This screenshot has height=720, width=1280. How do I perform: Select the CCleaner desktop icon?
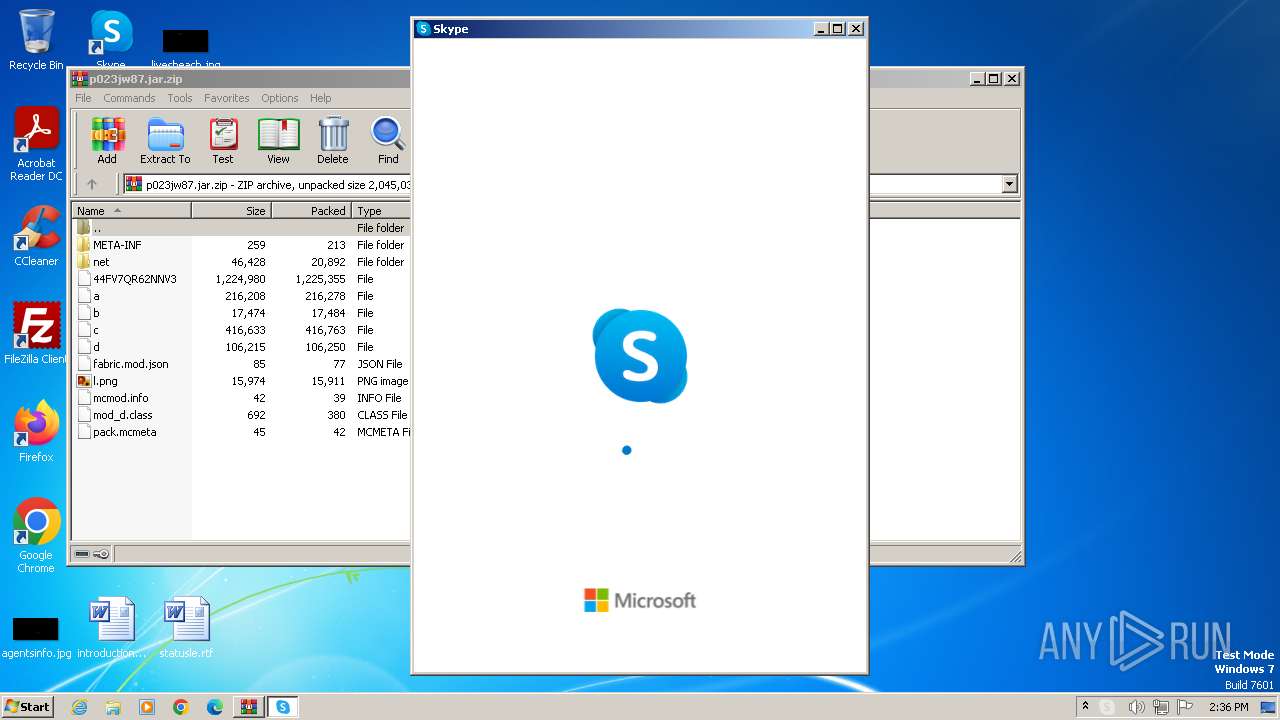click(36, 236)
